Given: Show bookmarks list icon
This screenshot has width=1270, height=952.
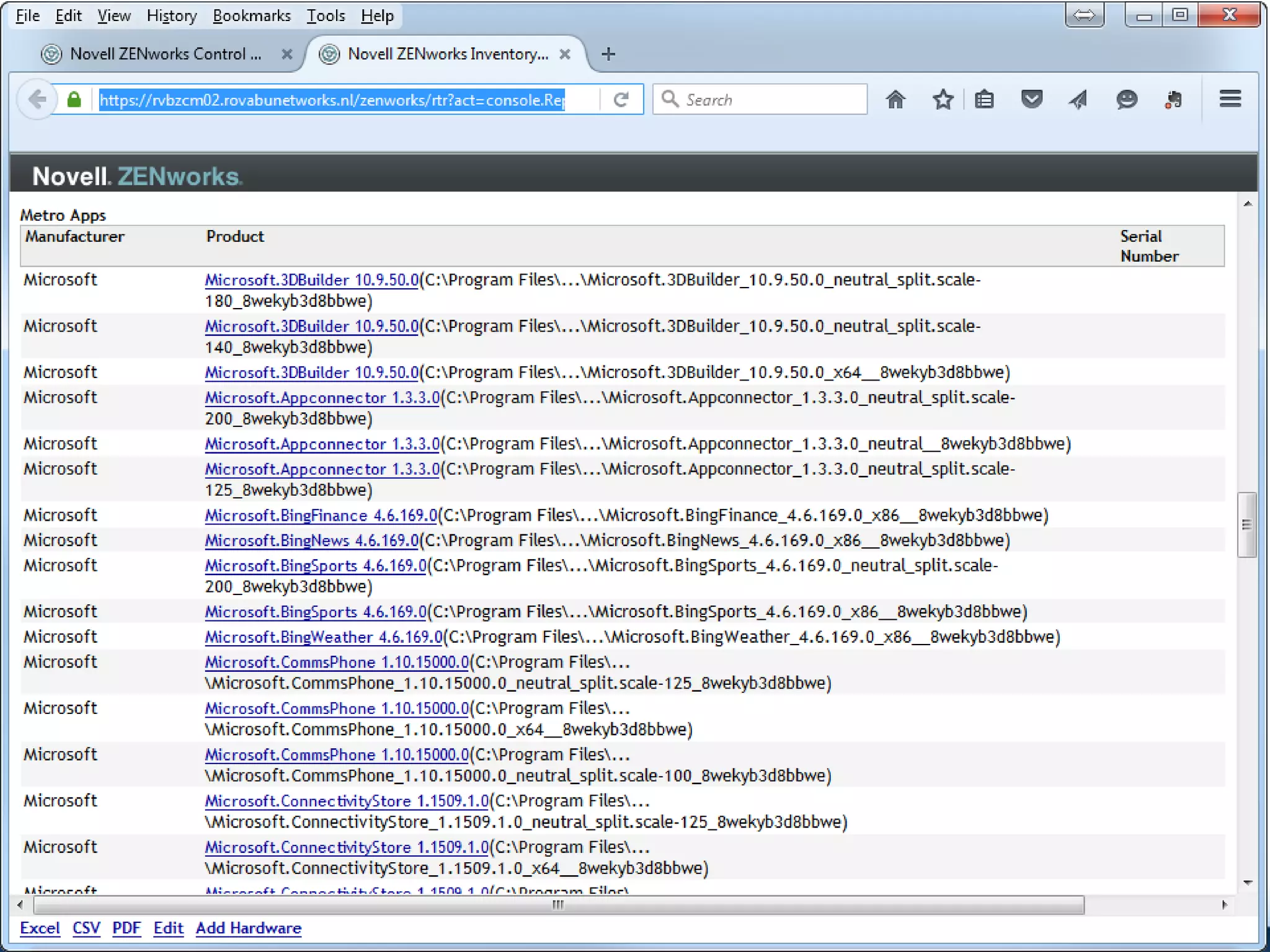Looking at the screenshot, I should click(x=984, y=99).
